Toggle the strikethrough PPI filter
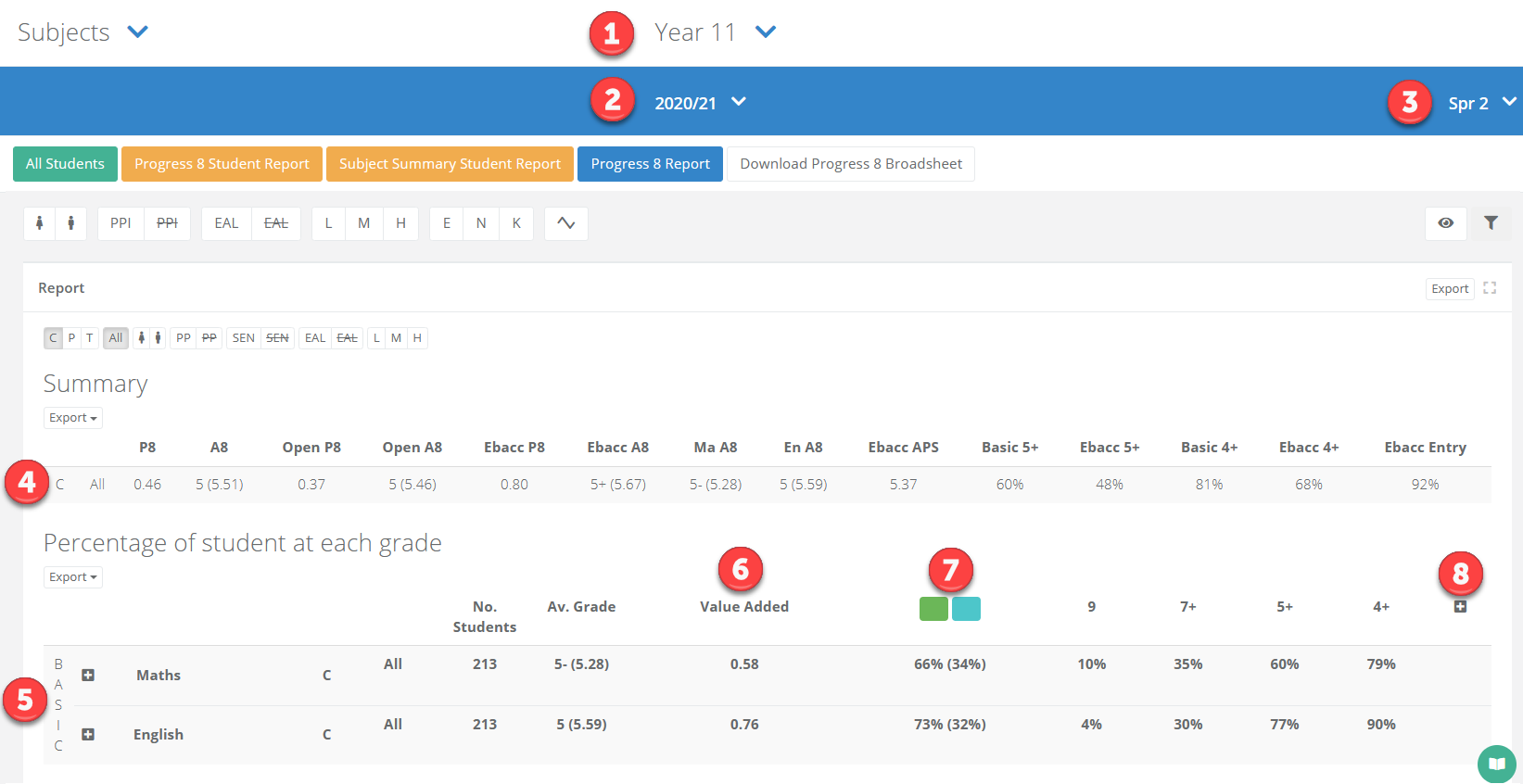The image size is (1523, 784). click(167, 223)
